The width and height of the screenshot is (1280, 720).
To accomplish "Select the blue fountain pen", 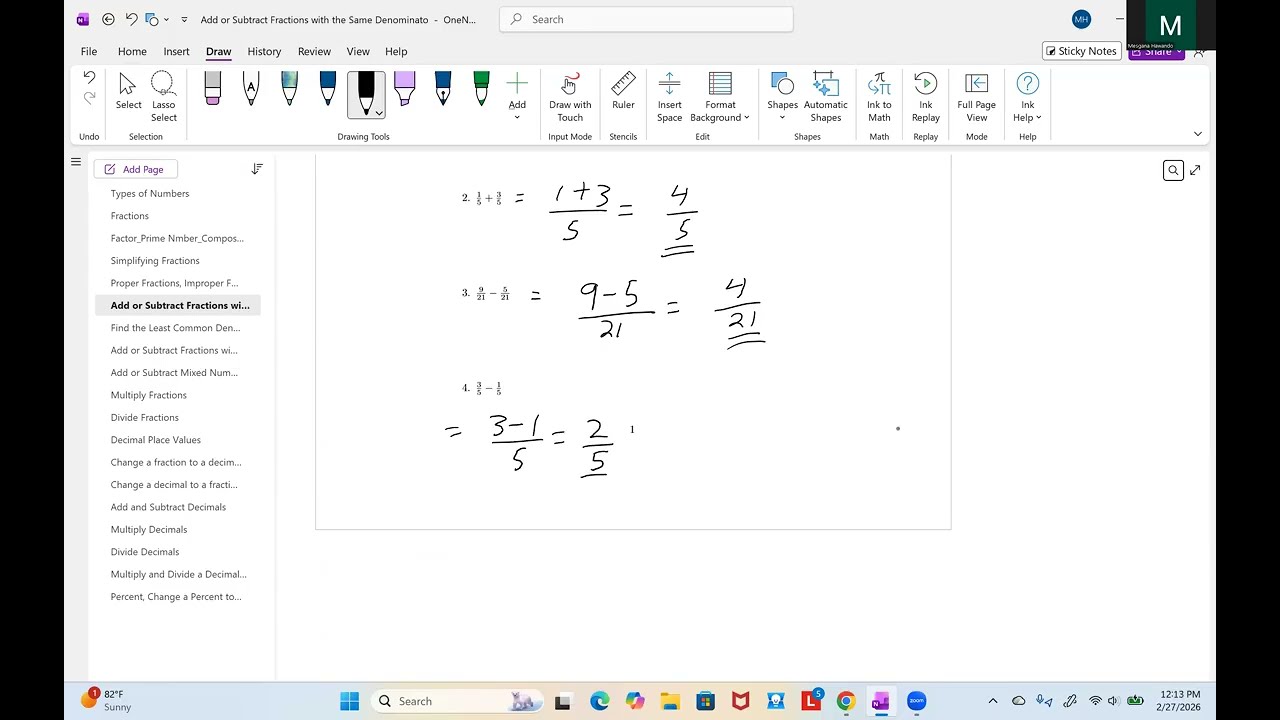I will pos(443,89).
